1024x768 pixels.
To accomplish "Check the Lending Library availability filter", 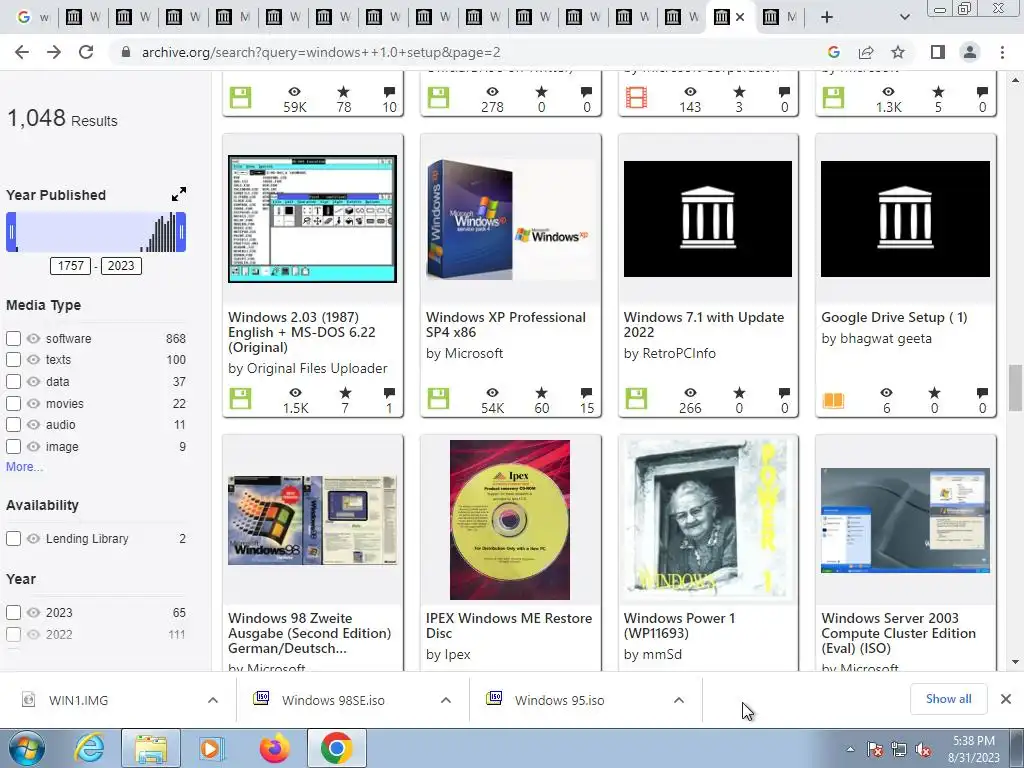I will (13, 539).
